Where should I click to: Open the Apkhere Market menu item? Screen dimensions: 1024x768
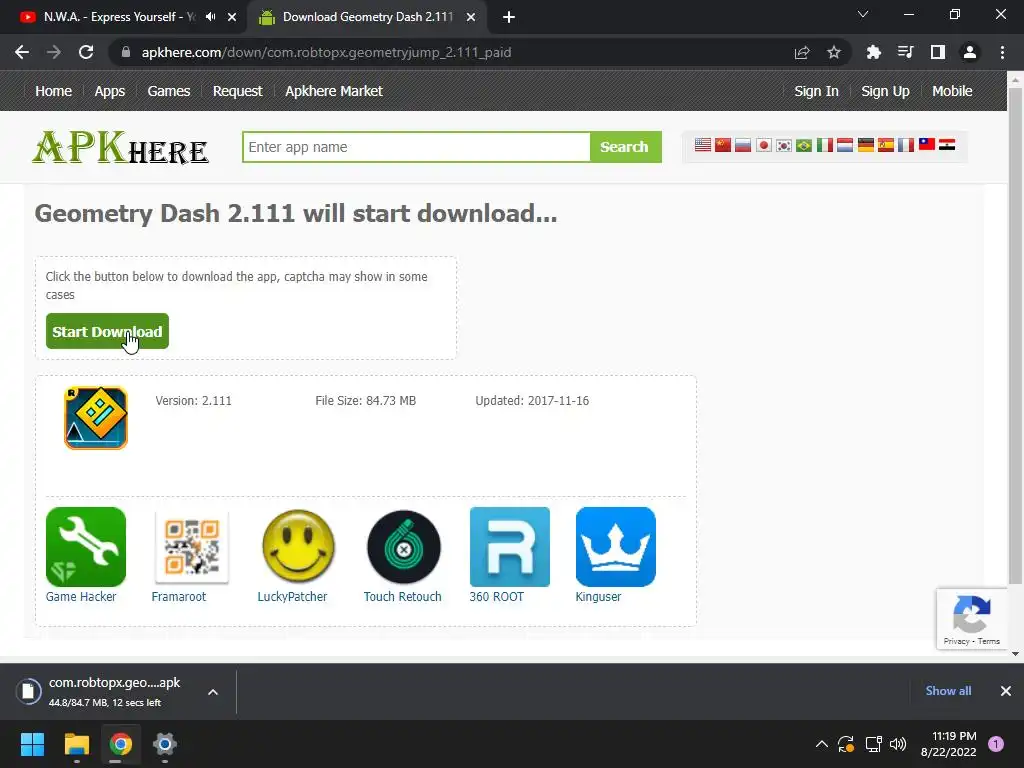(334, 91)
